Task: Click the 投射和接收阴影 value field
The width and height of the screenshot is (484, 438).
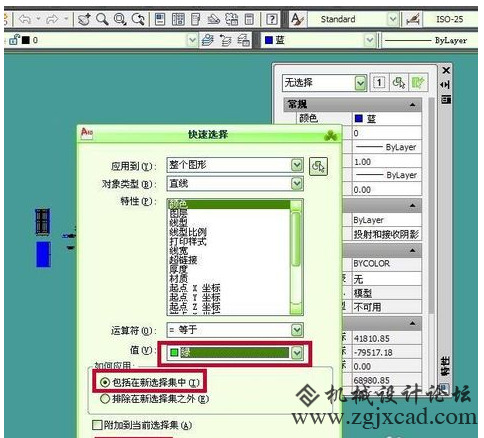Action: pos(387,234)
